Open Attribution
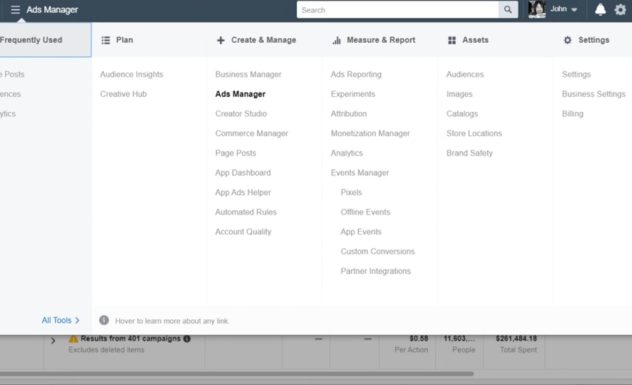Image resolution: width=632 pixels, height=385 pixels. point(349,114)
